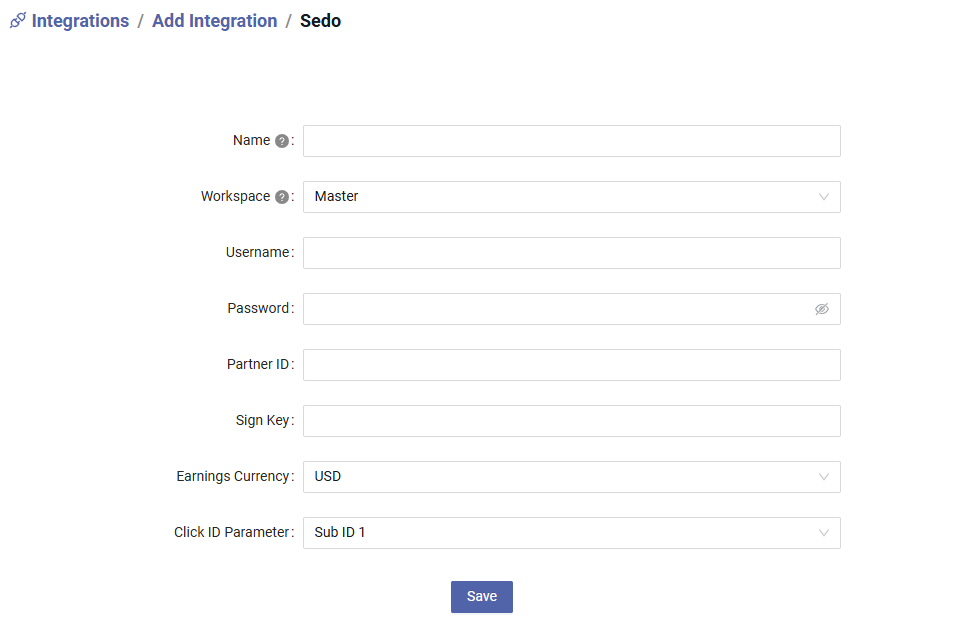Expand the Workspace dropdown arrow
The height and width of the screenshot is (621, 962).
[x=823, y=197]
